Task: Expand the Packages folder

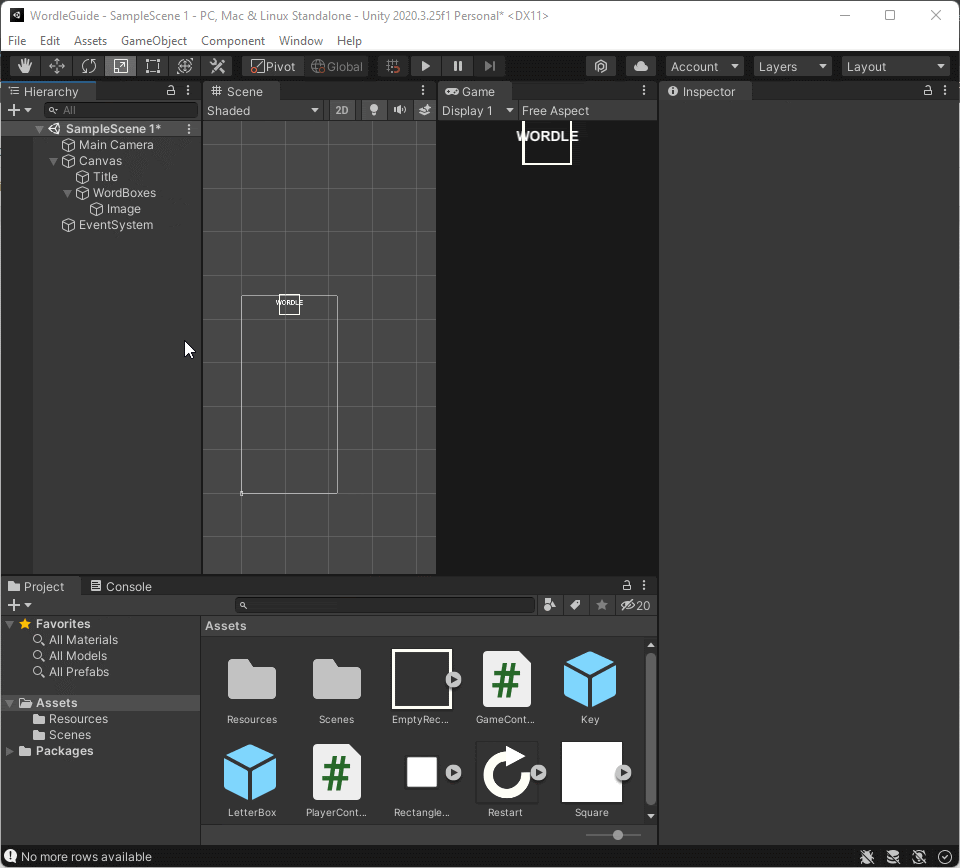Action: pyautogui.click(x=10, y=750)
